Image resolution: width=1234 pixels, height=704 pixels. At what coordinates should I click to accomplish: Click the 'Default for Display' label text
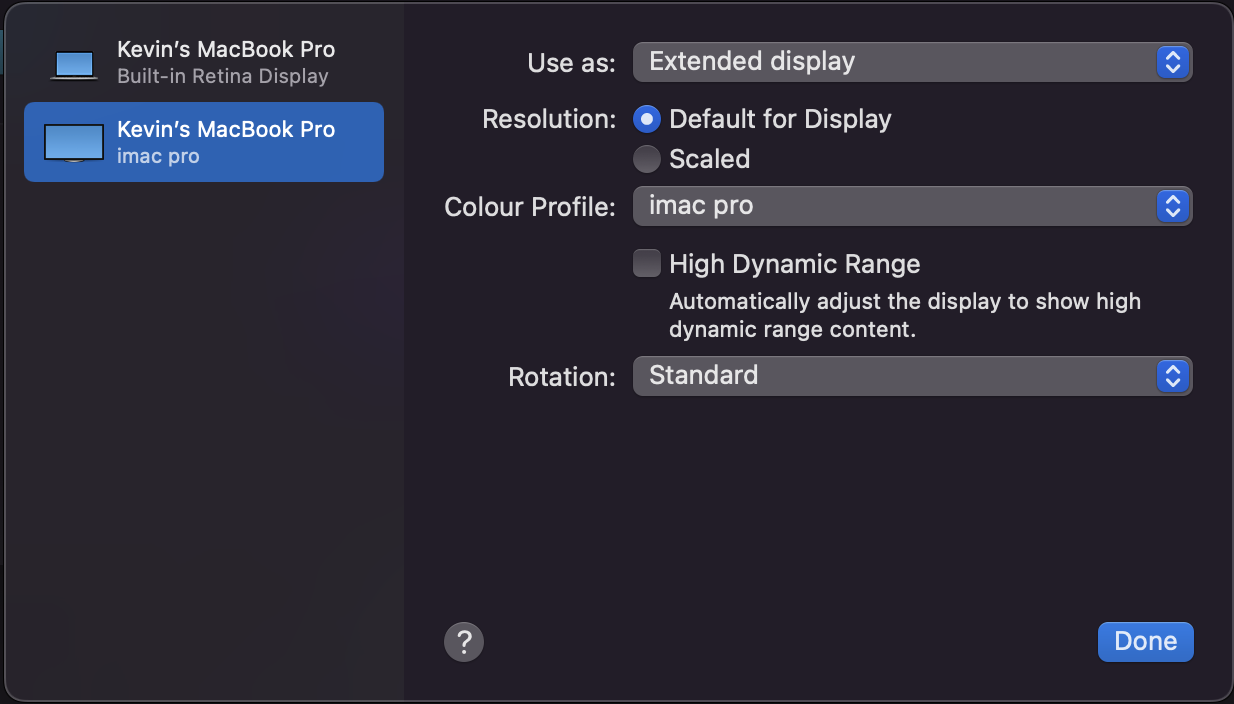780,120
